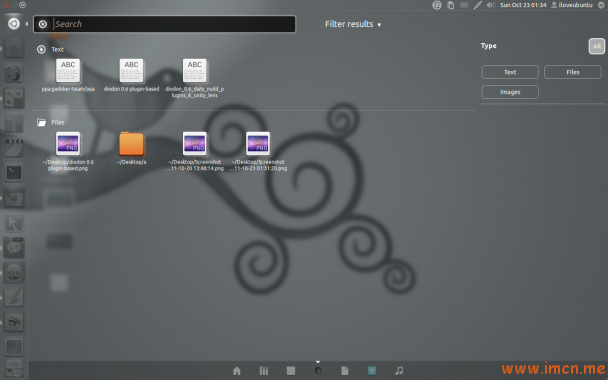Switch to the Diodon clipboard lens
This screenshot has width=608, height=380.
[x=318, y=371]
